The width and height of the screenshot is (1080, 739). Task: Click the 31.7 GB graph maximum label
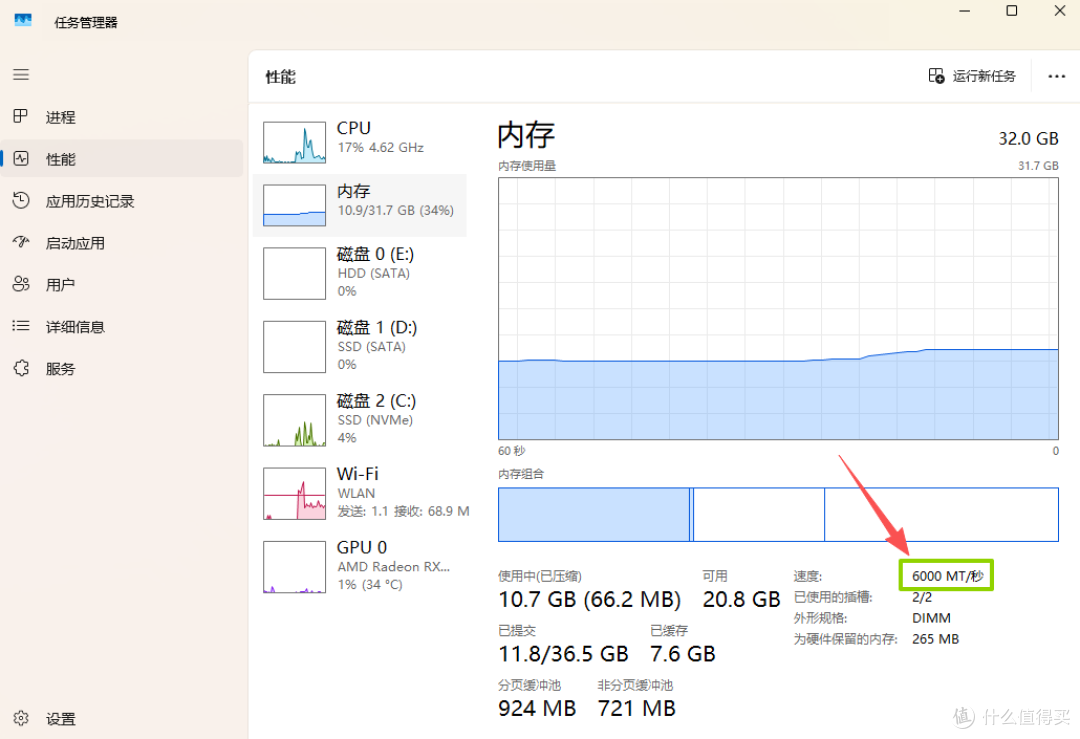[x=1038, y=166]
